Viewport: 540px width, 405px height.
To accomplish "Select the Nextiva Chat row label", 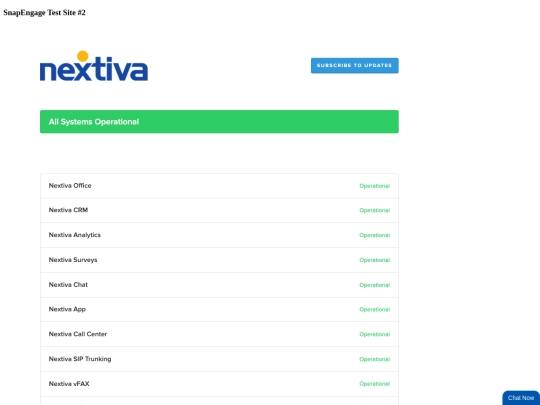I will [x=68, y=284].
